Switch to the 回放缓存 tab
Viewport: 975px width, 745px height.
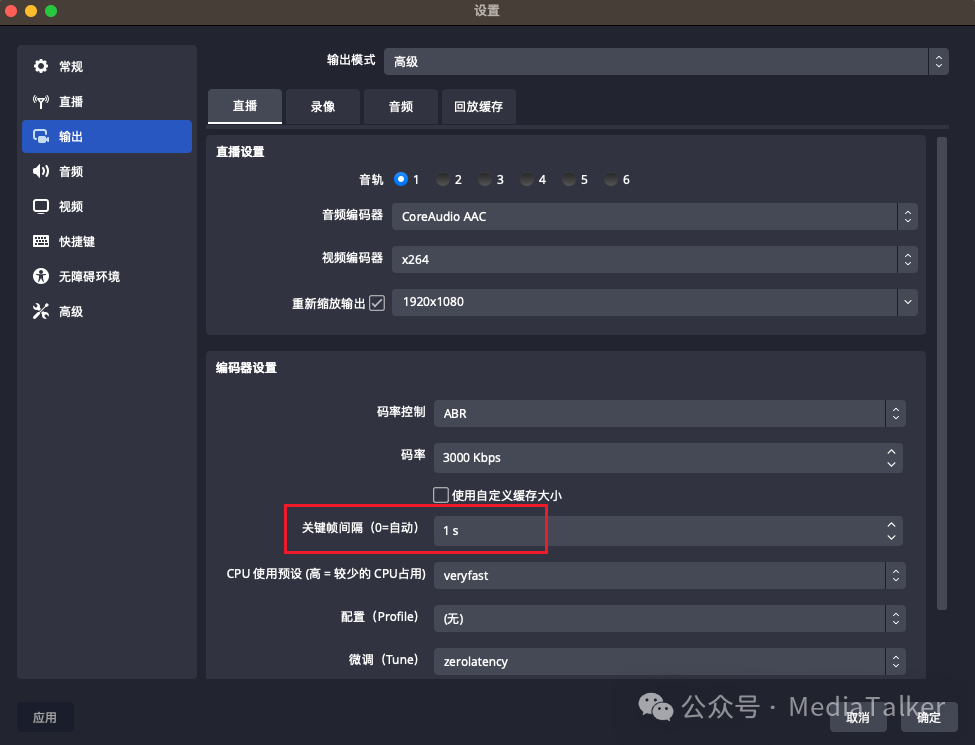pyautogui.click(x=478, y=106)
